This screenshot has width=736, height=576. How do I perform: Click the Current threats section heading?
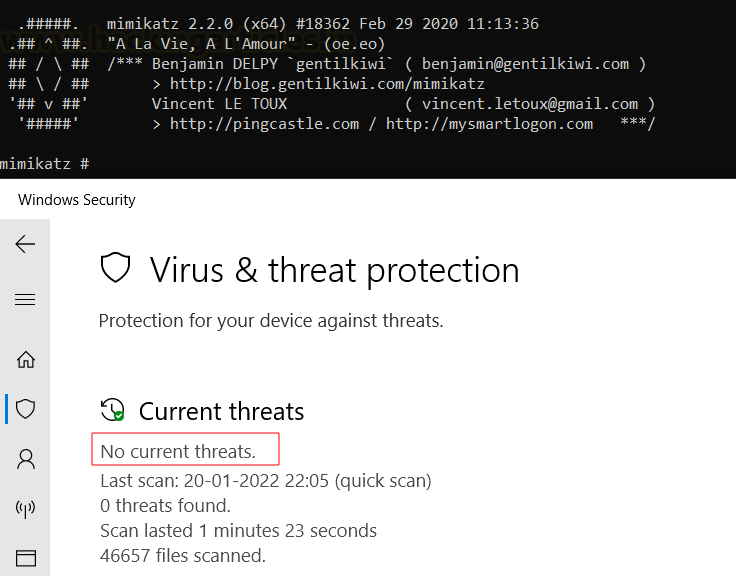pos(222,411)
